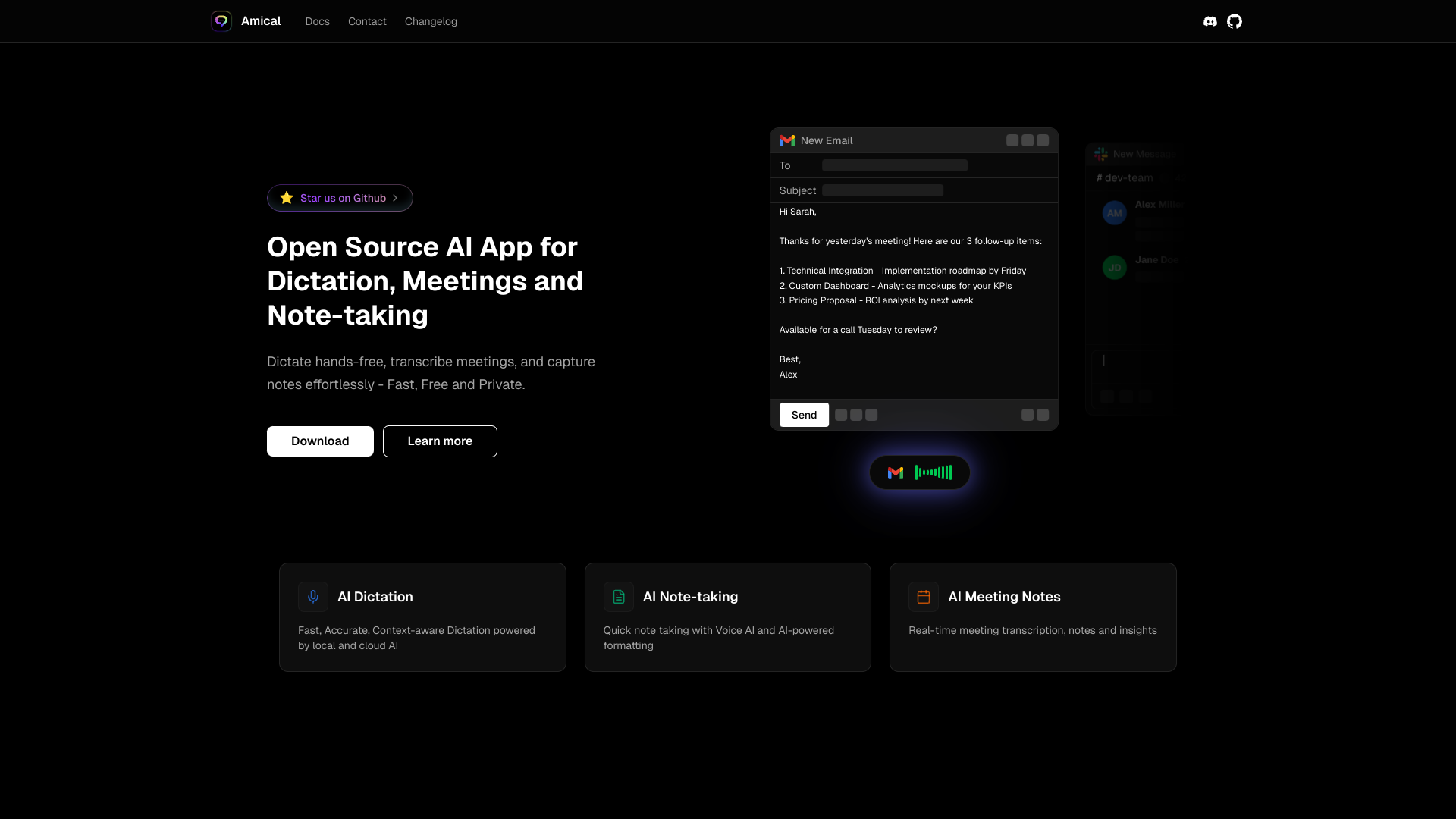This screenshot has width=1456, height=819.
Task: Open the Changelog menu item
Action: 431,21
